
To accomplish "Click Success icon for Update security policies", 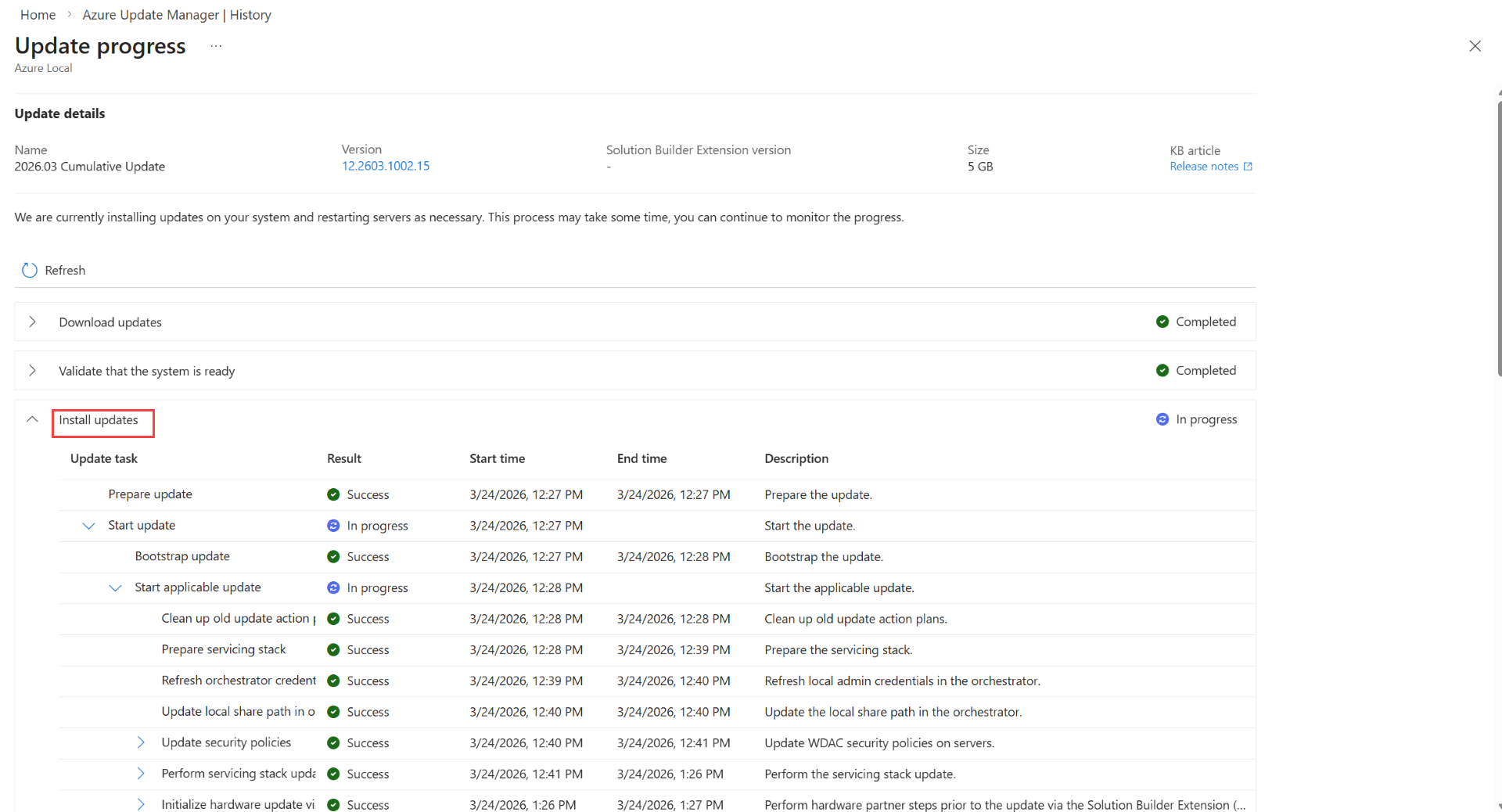I will coord(333,742).
